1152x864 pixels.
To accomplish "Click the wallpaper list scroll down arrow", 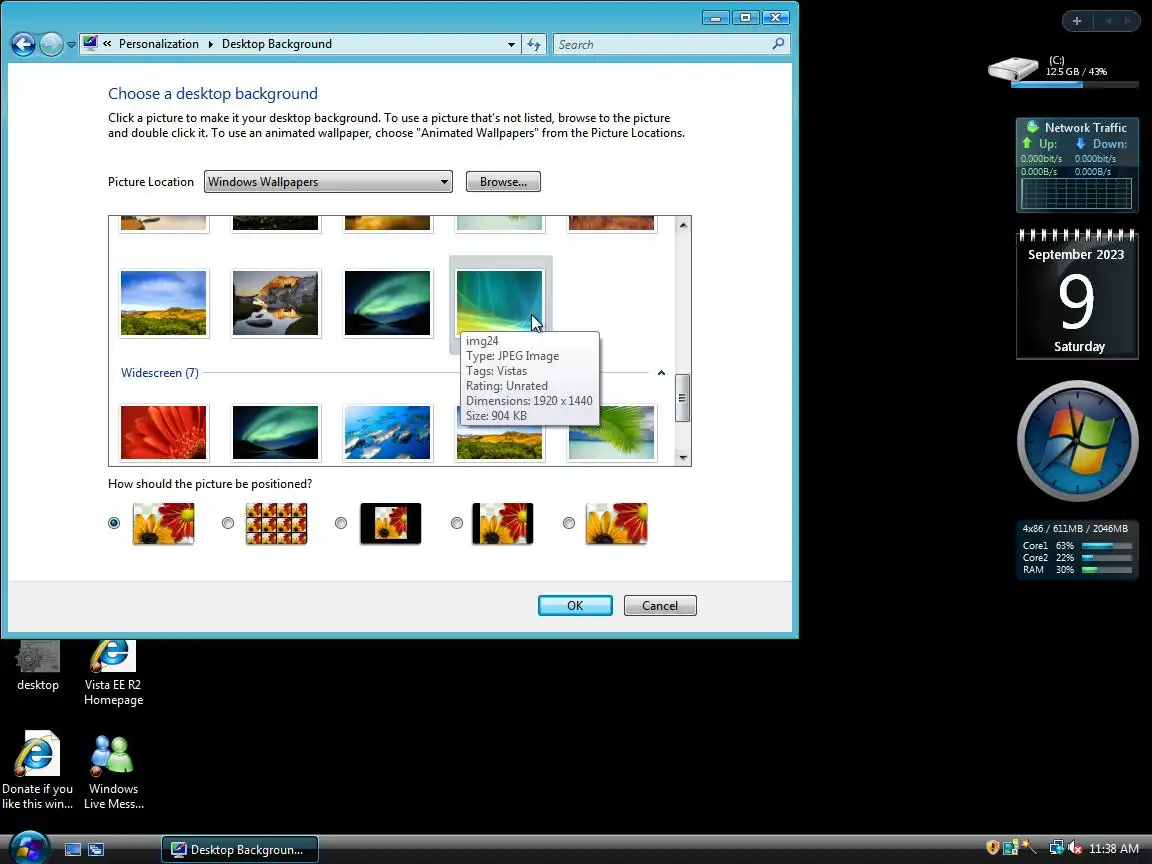I will (x=683, y=458).
